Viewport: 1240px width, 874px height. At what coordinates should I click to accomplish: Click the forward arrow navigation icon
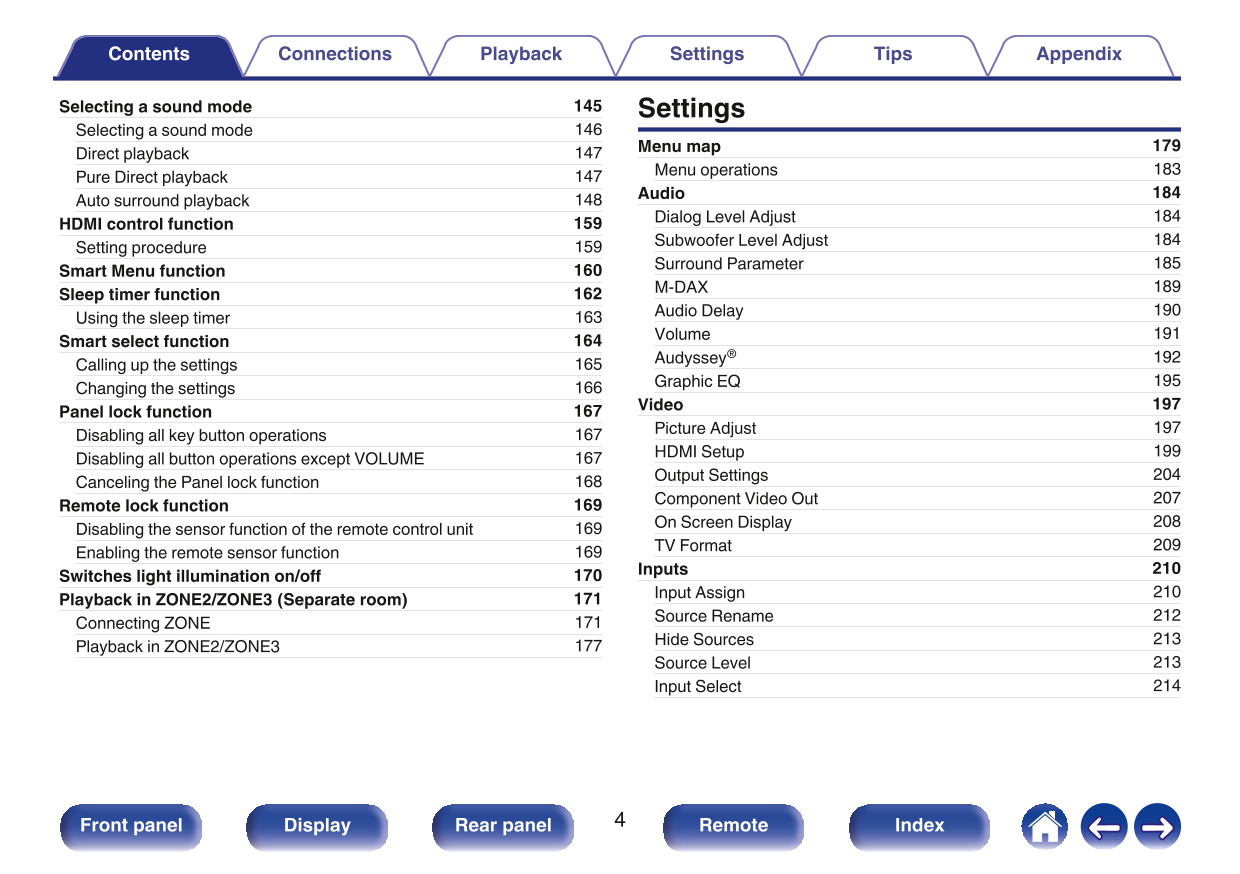(x=1157, y=827)
